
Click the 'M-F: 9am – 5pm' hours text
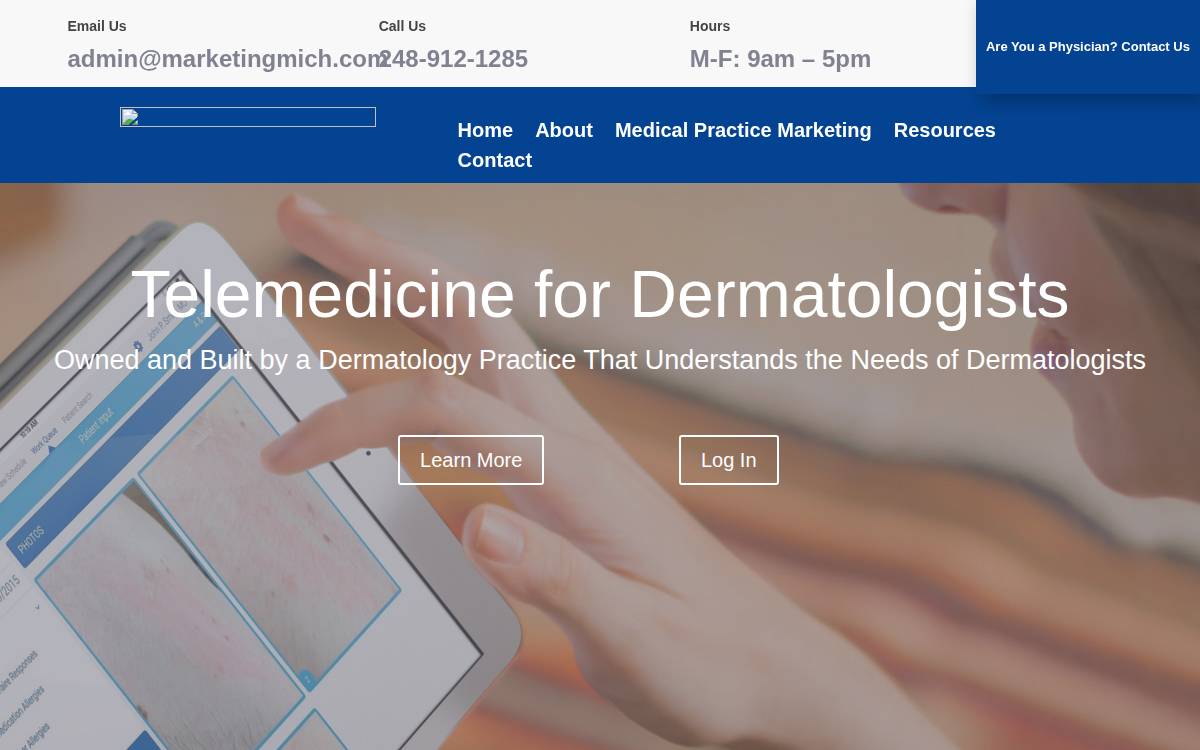(x=780, y=59)
